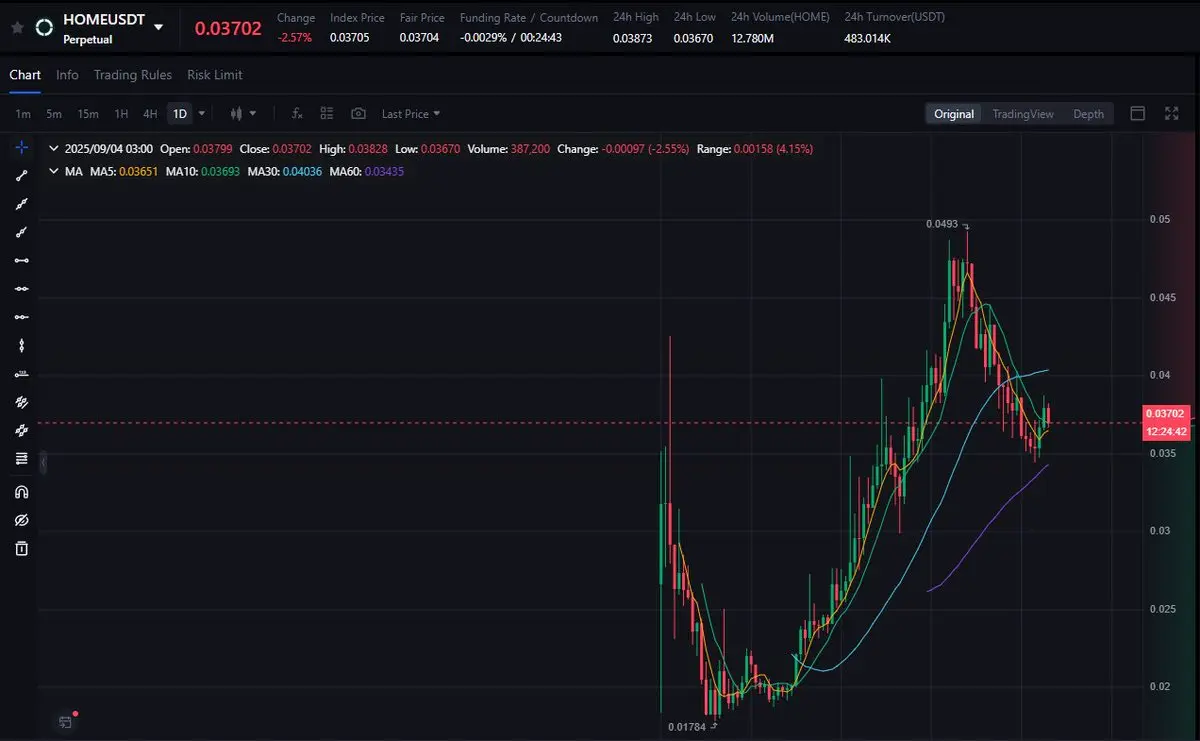
Task: Click the MA60 value 0.03435
Action: pos(384,171)
